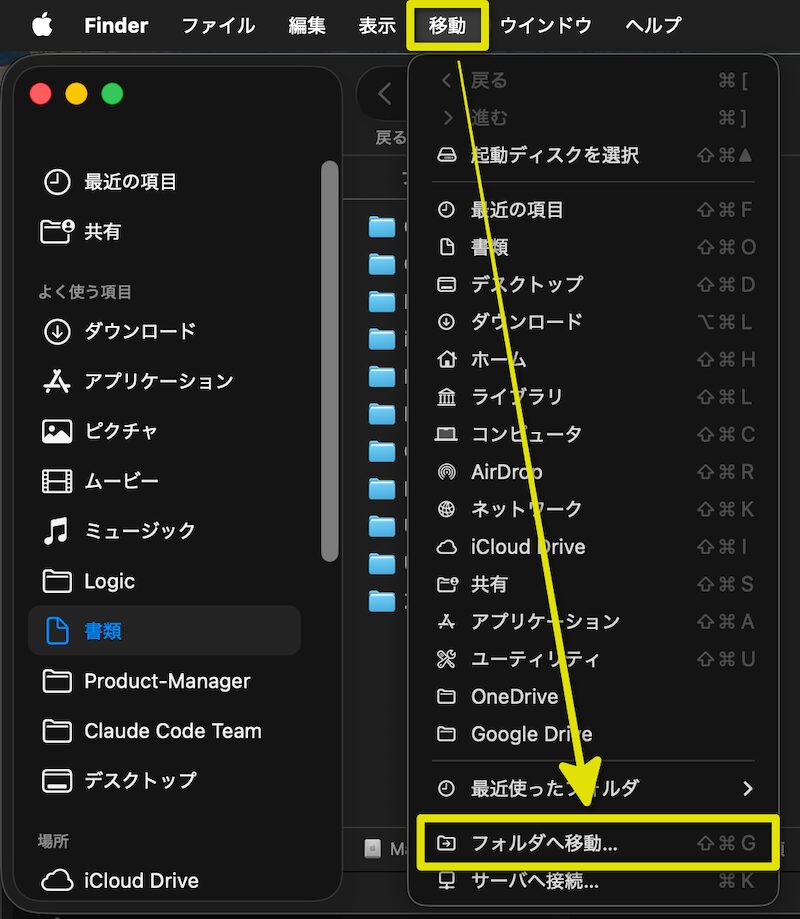
Task: Click the cloud icon beside iCloud Drive in the menu
Action: coord(447,547)
